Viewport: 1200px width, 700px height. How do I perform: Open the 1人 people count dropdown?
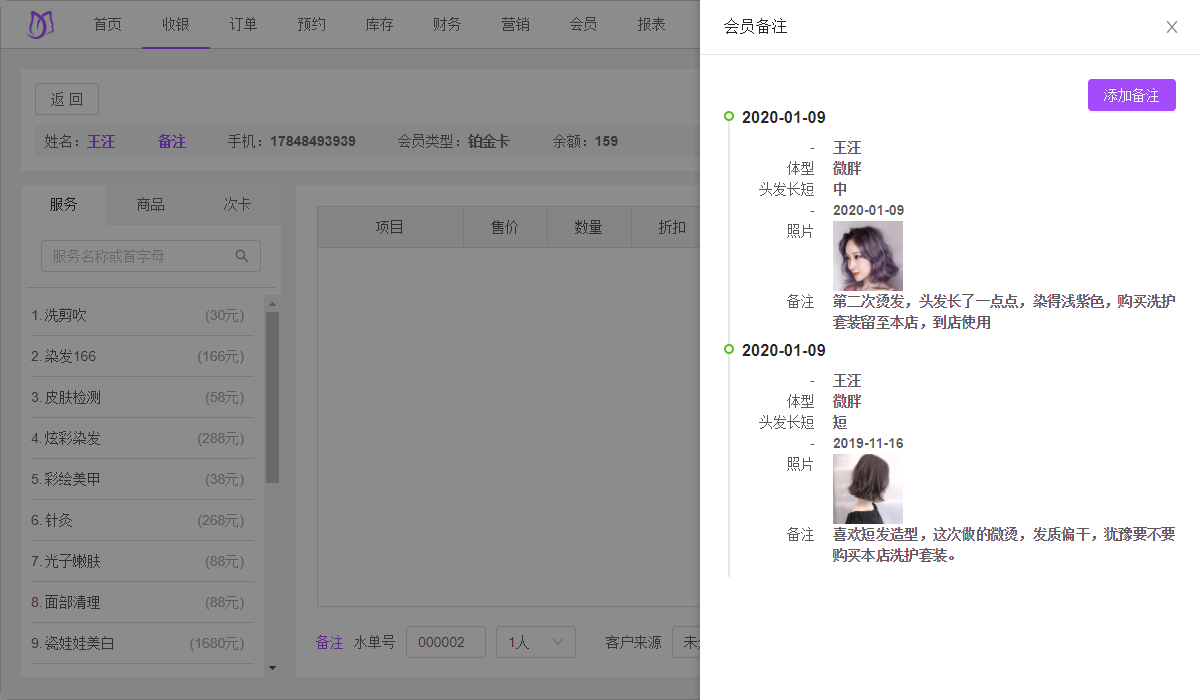pyautogui.click(x=535, y=642)
